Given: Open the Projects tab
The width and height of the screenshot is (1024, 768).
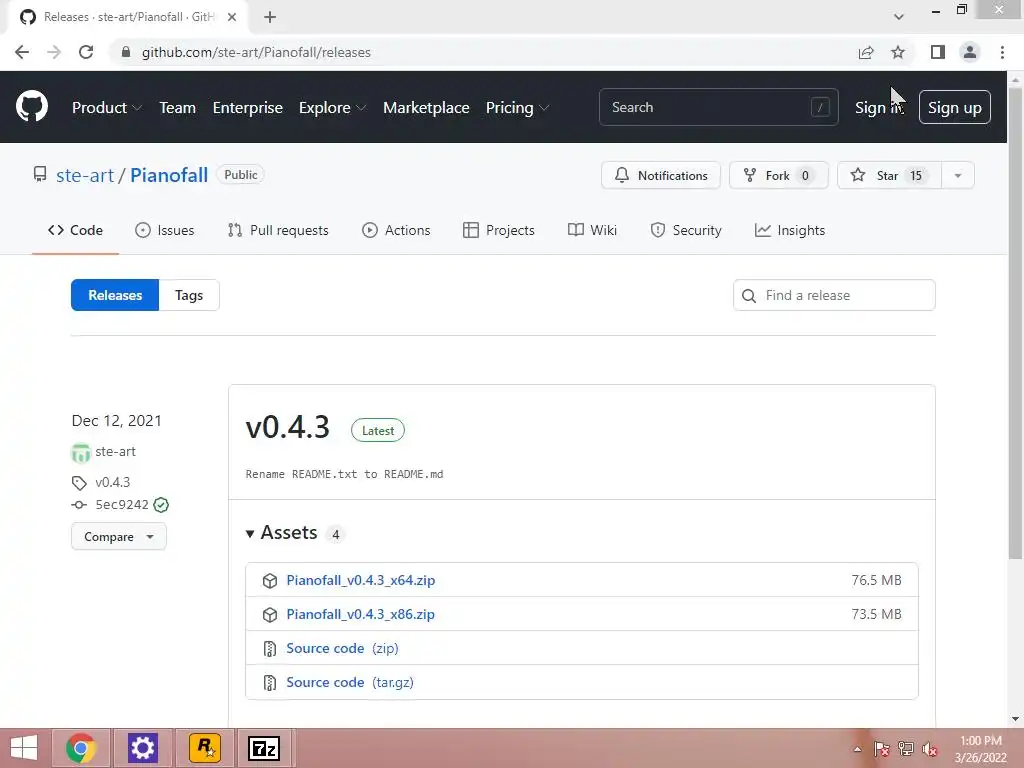Looking at the screenshot, I should coord(499,231).
